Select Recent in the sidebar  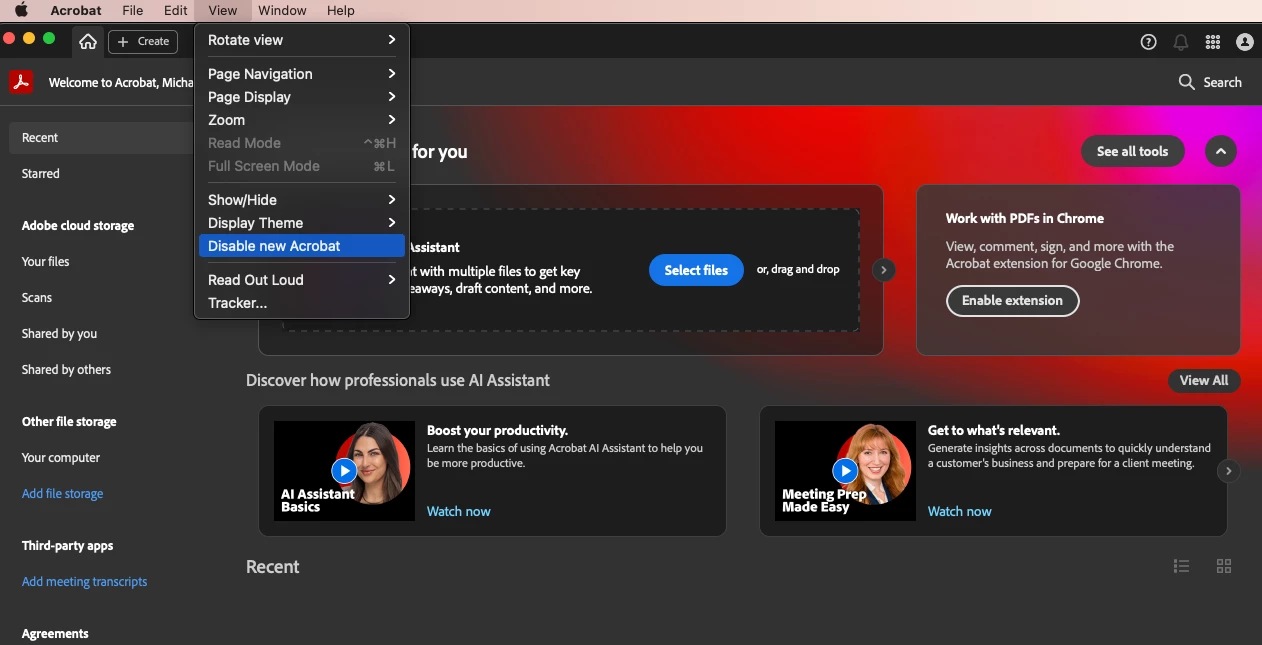pos(100,138)
